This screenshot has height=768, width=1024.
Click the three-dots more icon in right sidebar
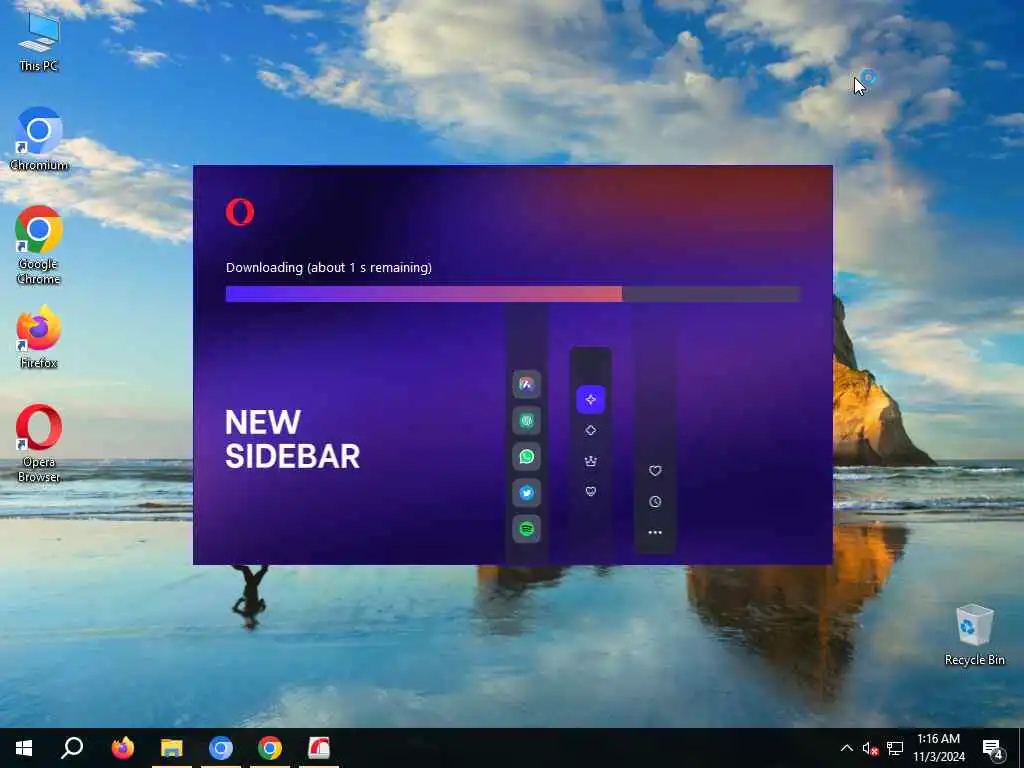tap(655, 532)
